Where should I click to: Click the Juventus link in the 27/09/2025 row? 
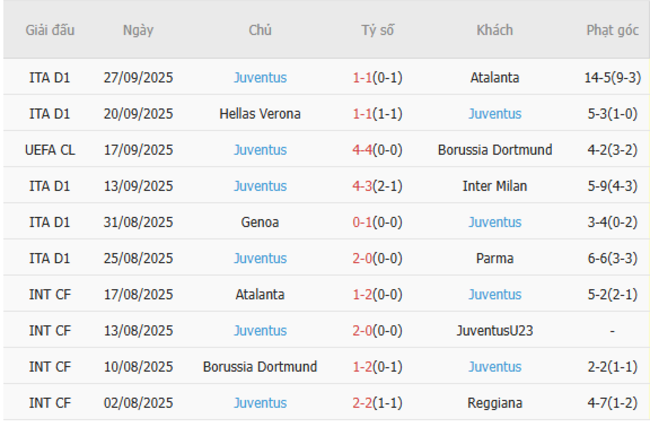coord(260,78)
